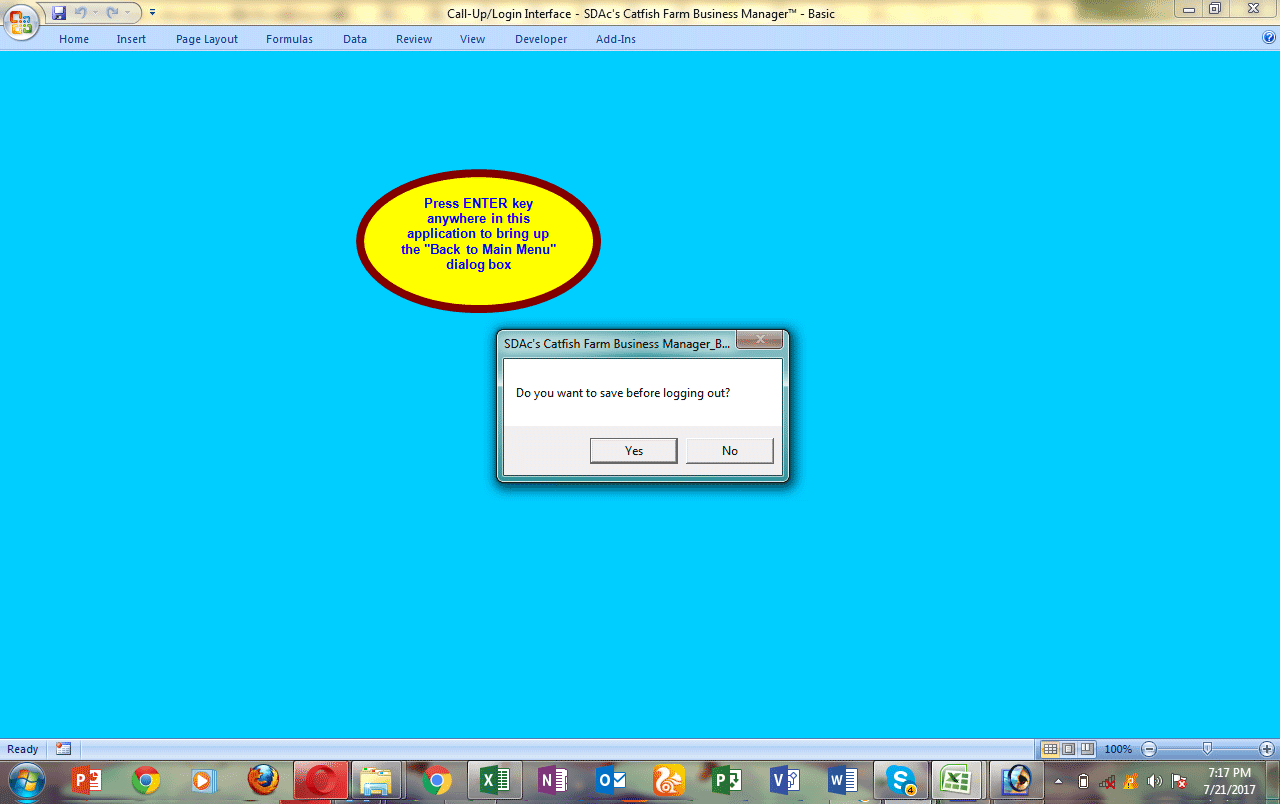Switch to the Add-Ins tab
The height and width of the screenshot is (804, 1280).
point(616,39)
